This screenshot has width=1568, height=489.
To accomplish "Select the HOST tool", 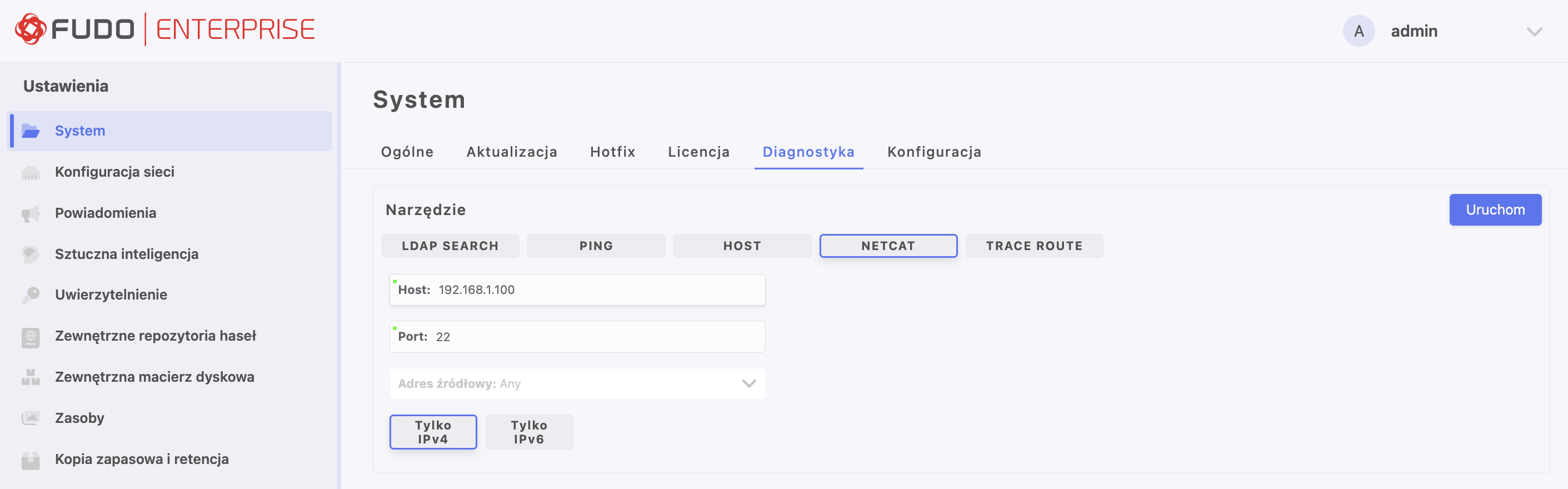I will coord(742,246).
